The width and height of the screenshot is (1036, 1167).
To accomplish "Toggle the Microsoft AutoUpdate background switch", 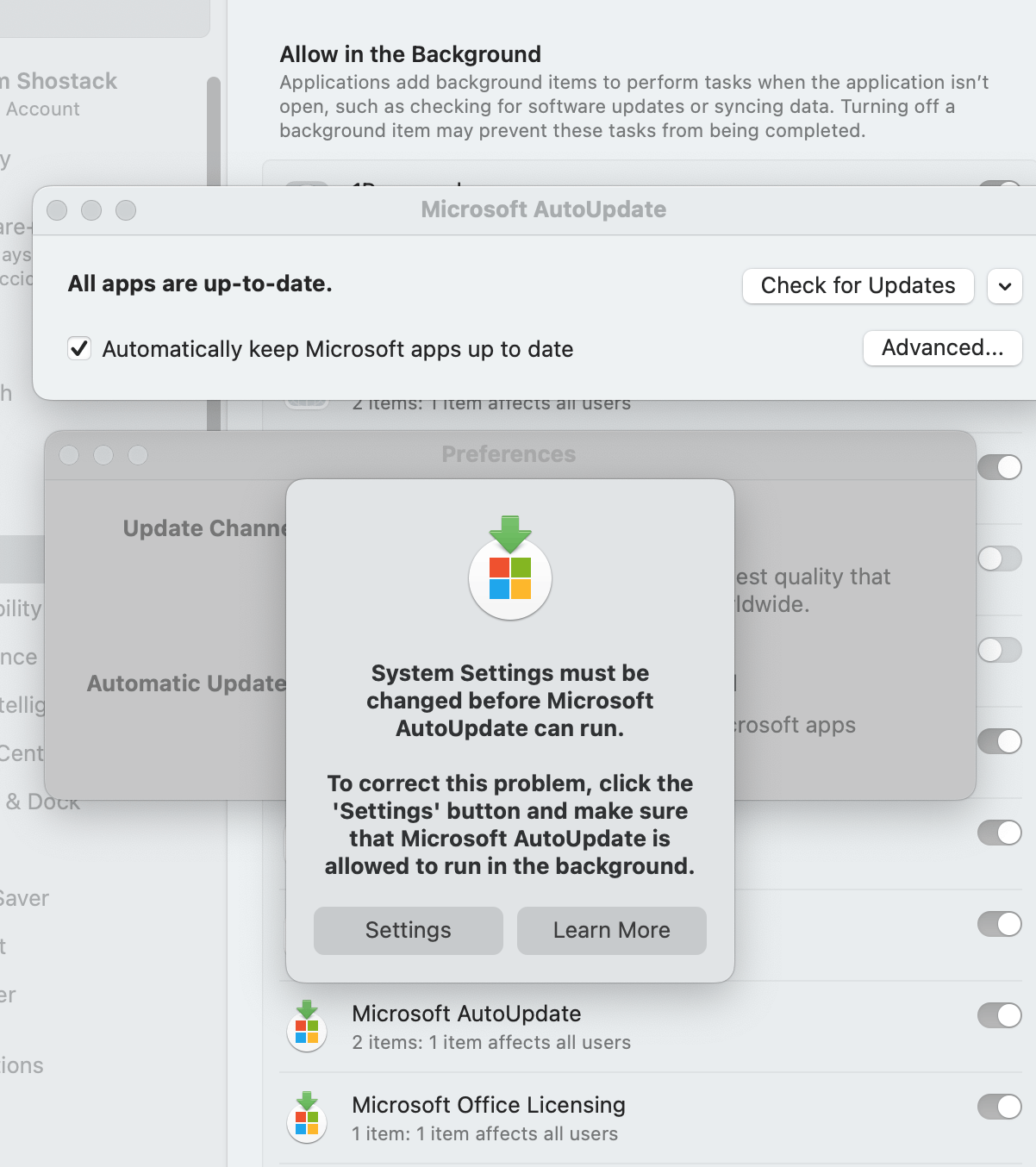I will pos(999,1015).
